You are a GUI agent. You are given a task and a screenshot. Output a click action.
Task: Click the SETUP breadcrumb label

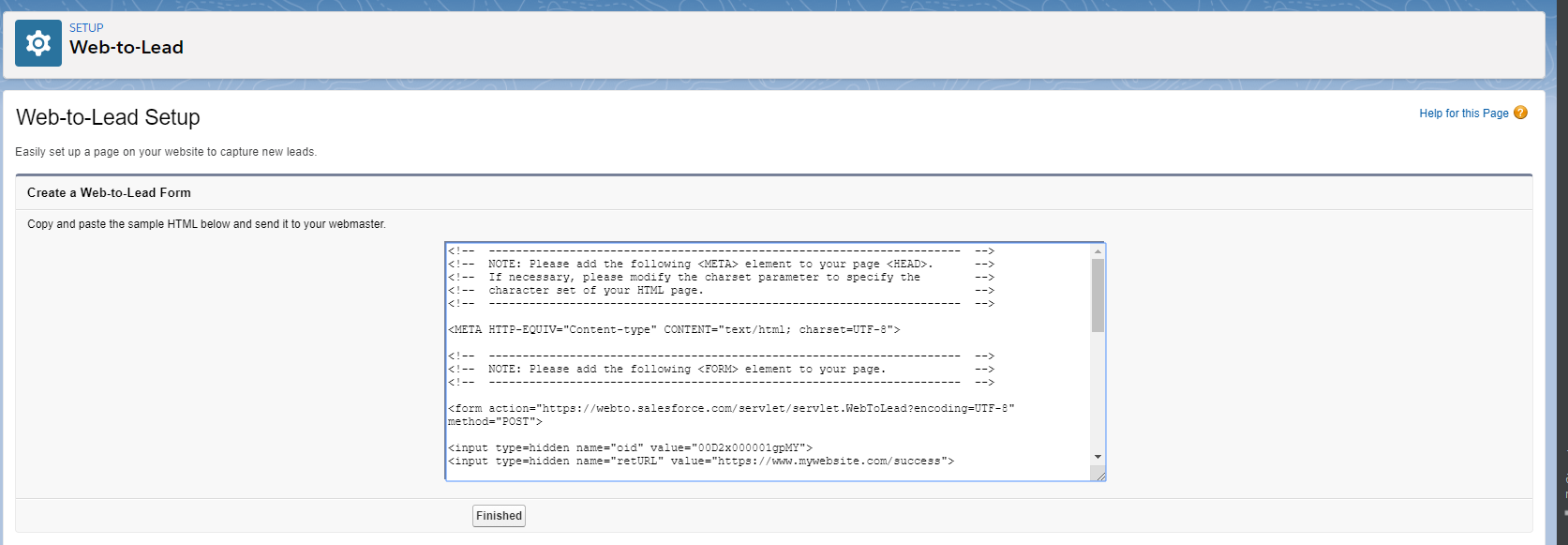pos(86,28)
